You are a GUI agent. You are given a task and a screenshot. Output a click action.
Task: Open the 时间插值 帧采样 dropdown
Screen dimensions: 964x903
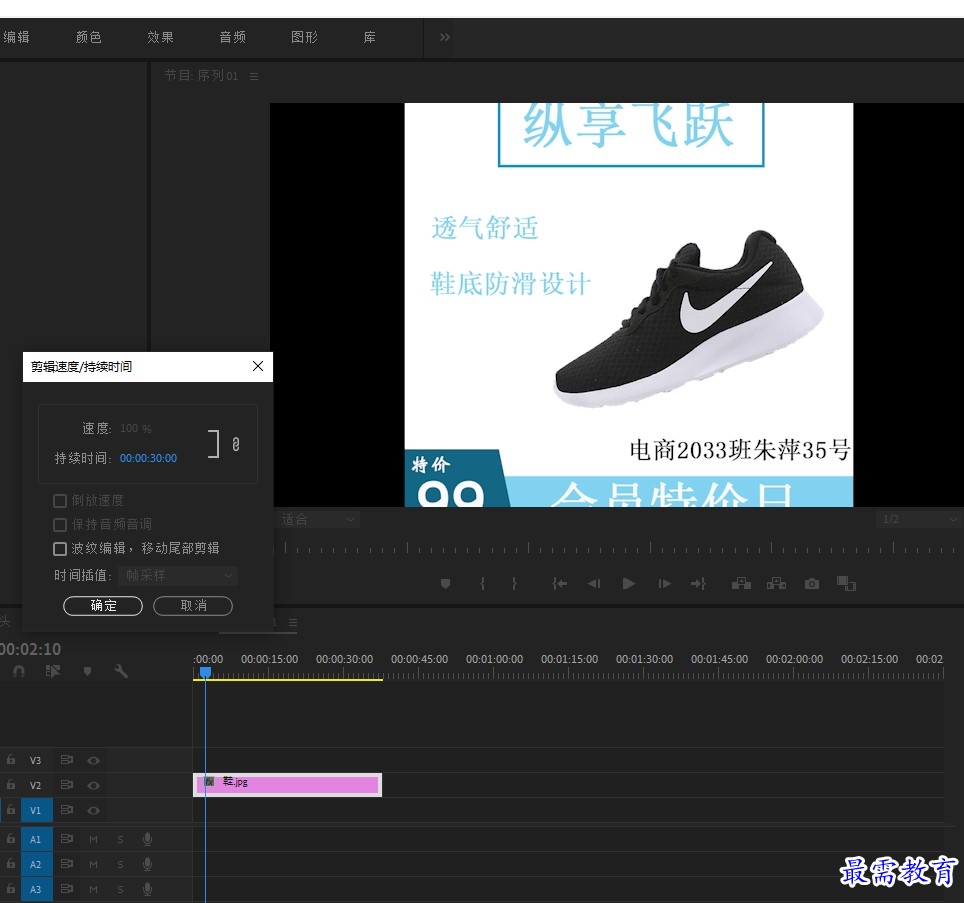pos(178,575)
